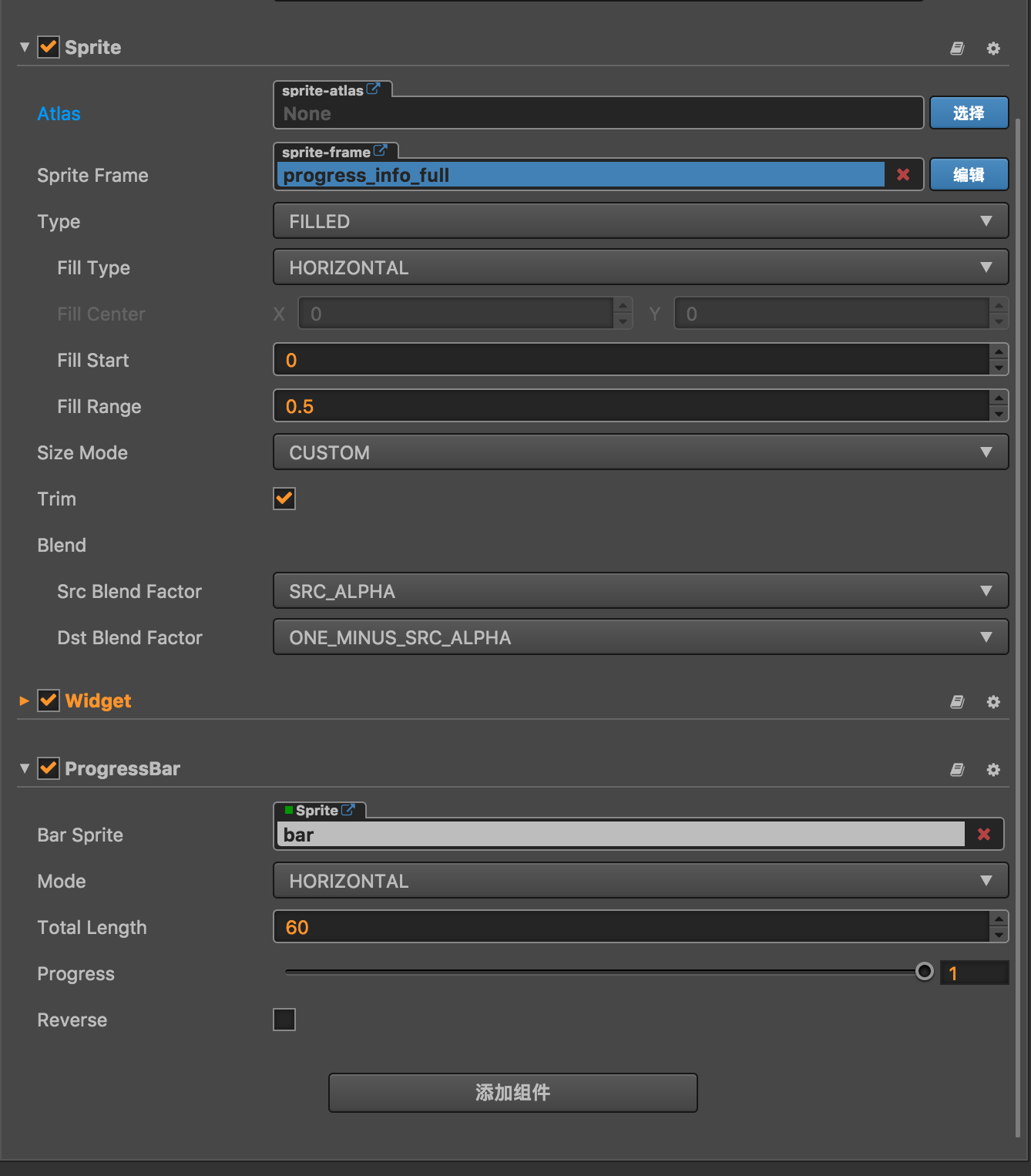Open ProgressBar help documentation icon
This screenshot has height=1176, width=1031.
click(x=957, y=770)
